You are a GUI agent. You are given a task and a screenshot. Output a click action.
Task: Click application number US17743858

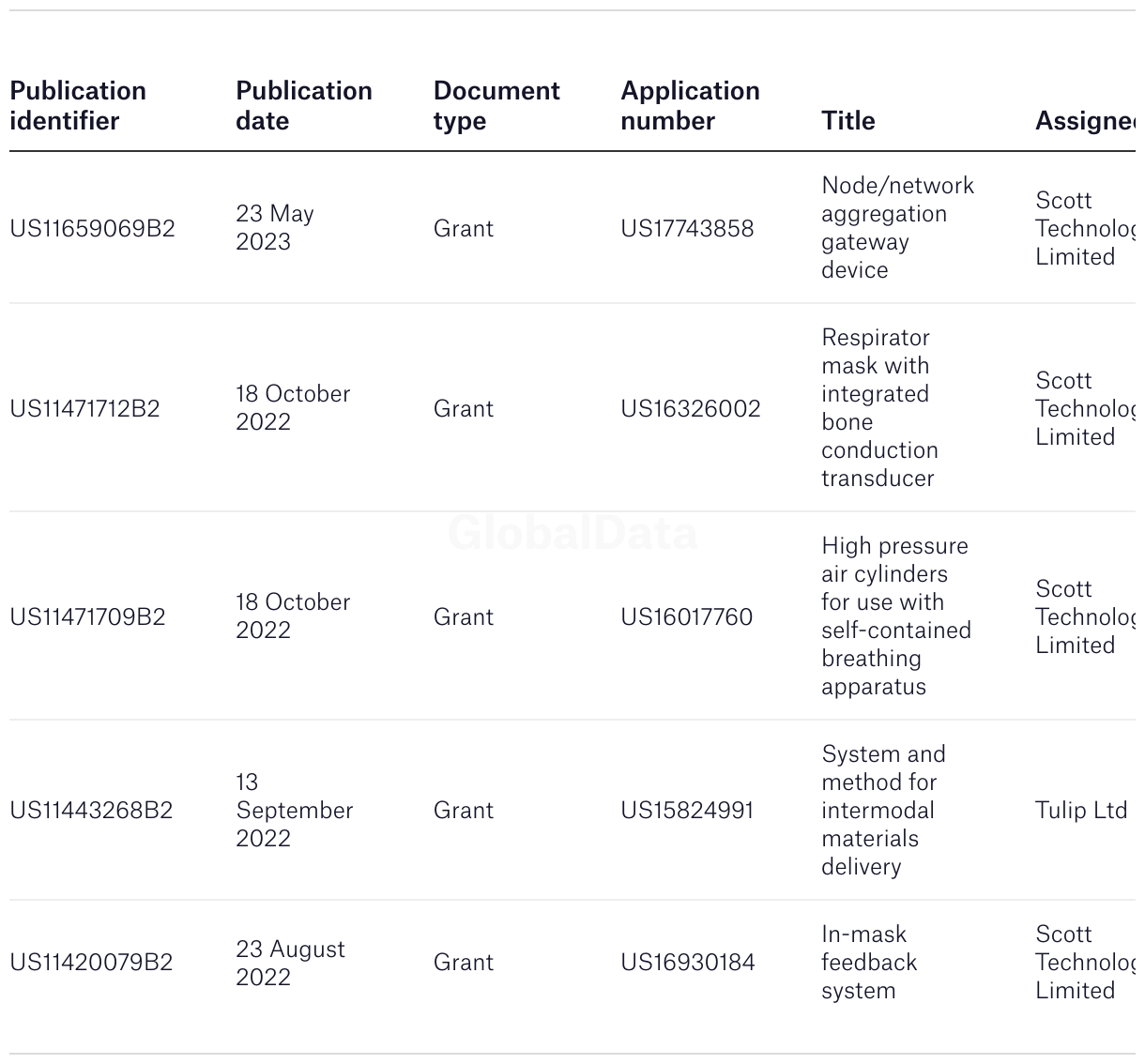click(686, 228)
